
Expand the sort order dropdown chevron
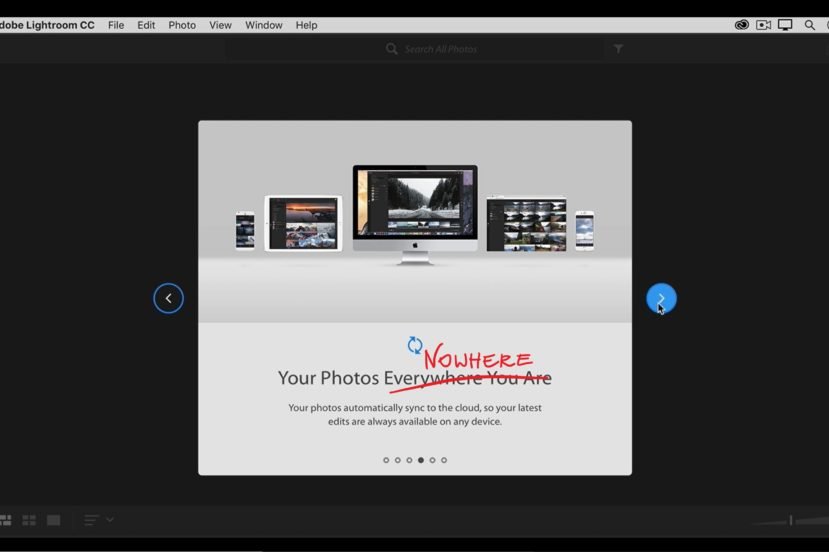(109, 520)
